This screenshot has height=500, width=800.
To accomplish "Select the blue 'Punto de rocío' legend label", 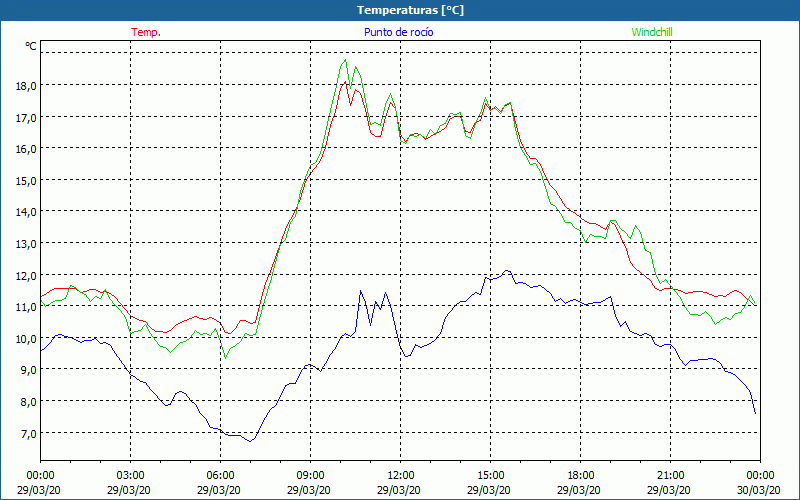I will (398, 32).
